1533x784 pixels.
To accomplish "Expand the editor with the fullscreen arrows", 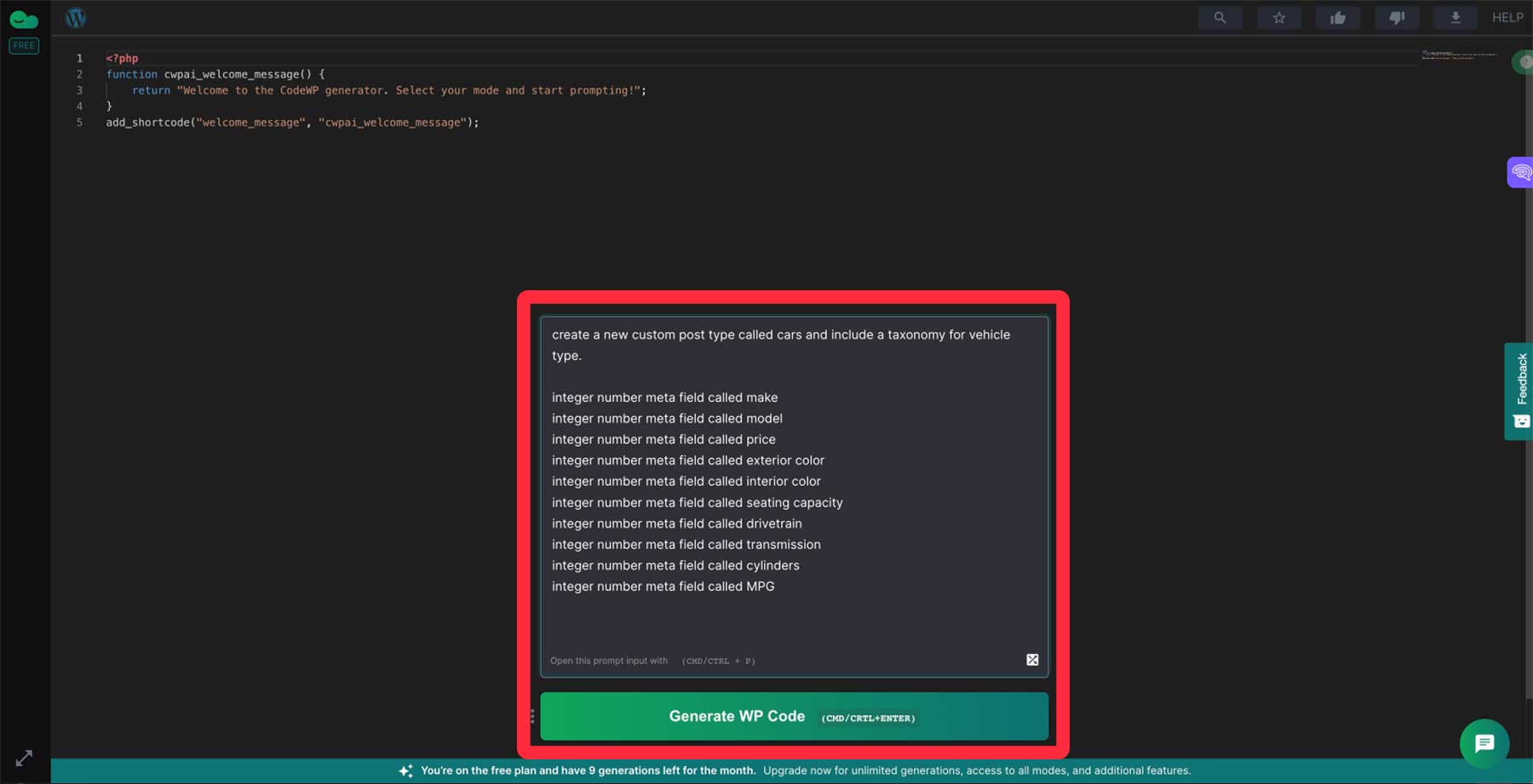I will pos(24,758).
